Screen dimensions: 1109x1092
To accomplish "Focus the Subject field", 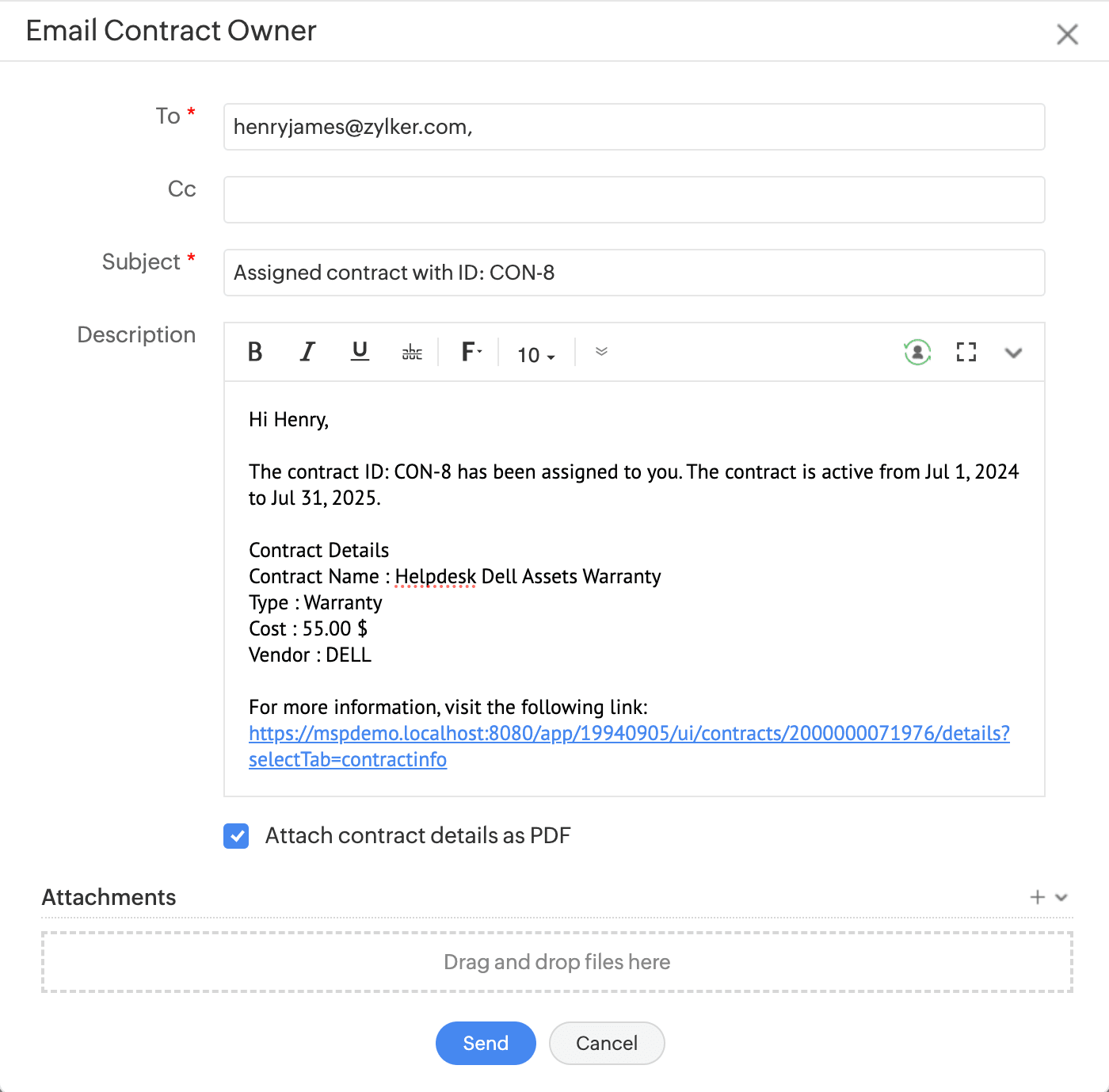I will tap(634, 273).
